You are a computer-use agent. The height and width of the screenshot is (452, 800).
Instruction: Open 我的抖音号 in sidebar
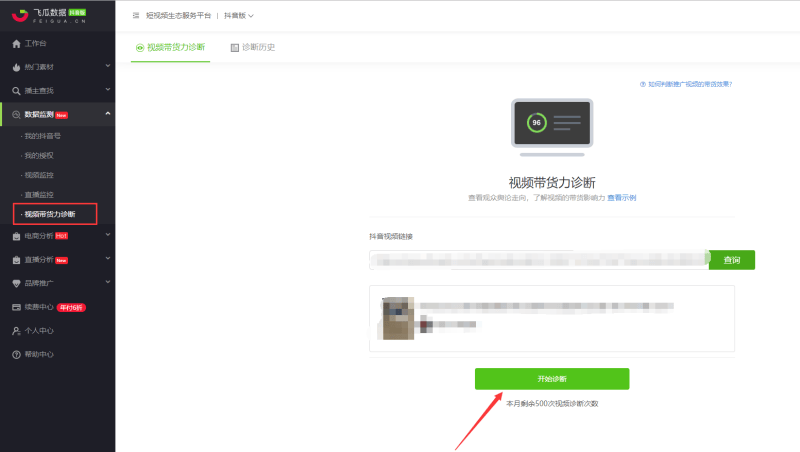coord(42,136)
